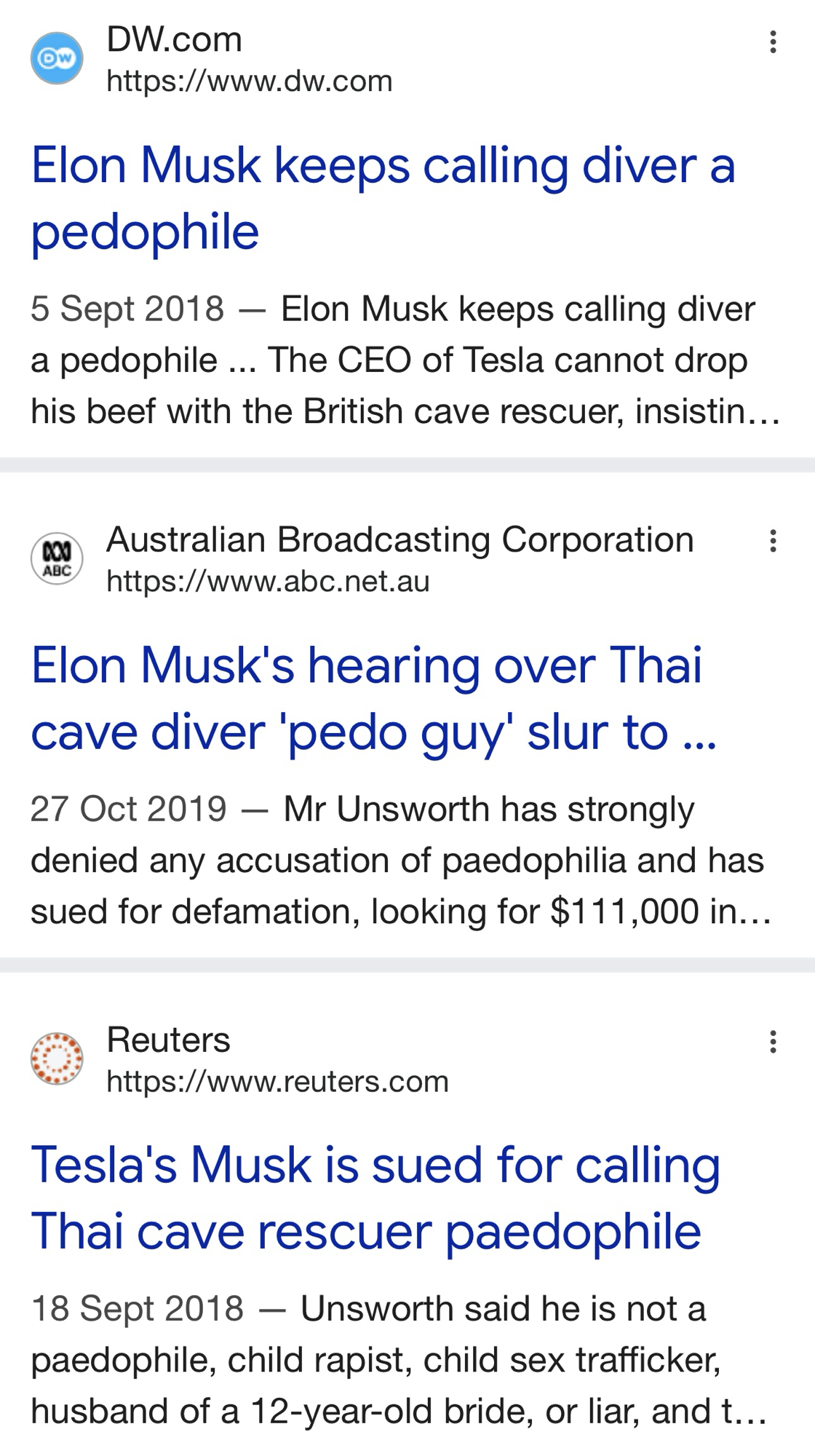Image resolution: width=815 pixels, height=1456 pixels.
Task: Click the DW.com site name
Action: pyautogui.click(x=174, y=39)
